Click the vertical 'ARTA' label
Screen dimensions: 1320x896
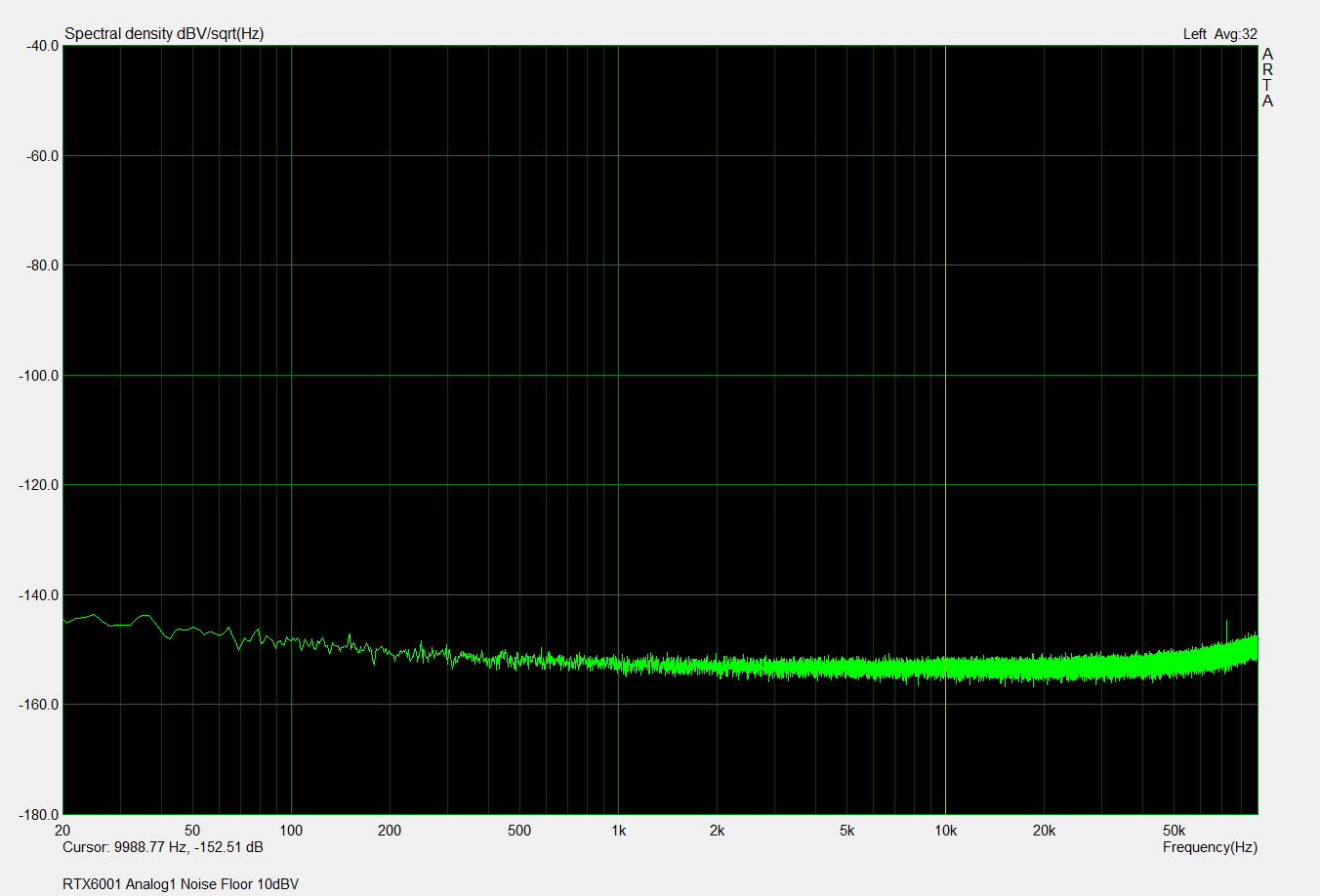pos(1267,77)
